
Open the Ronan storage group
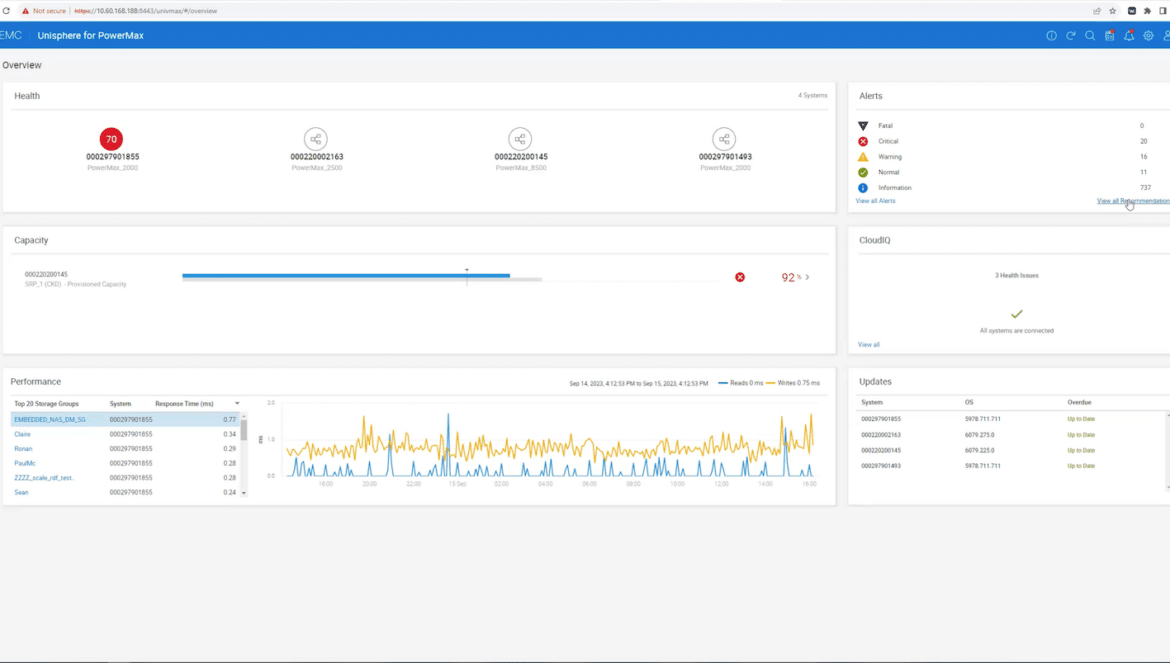pos(23,449)
